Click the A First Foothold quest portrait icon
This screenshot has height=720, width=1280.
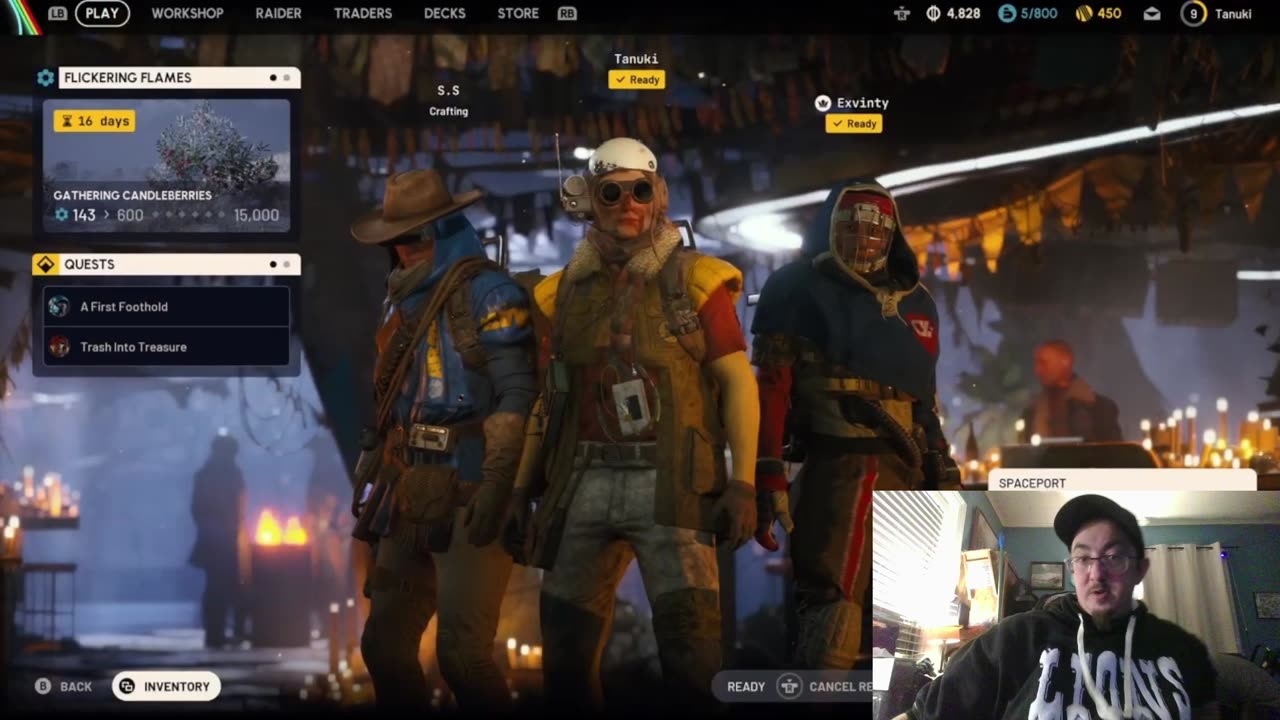[59, 307]
